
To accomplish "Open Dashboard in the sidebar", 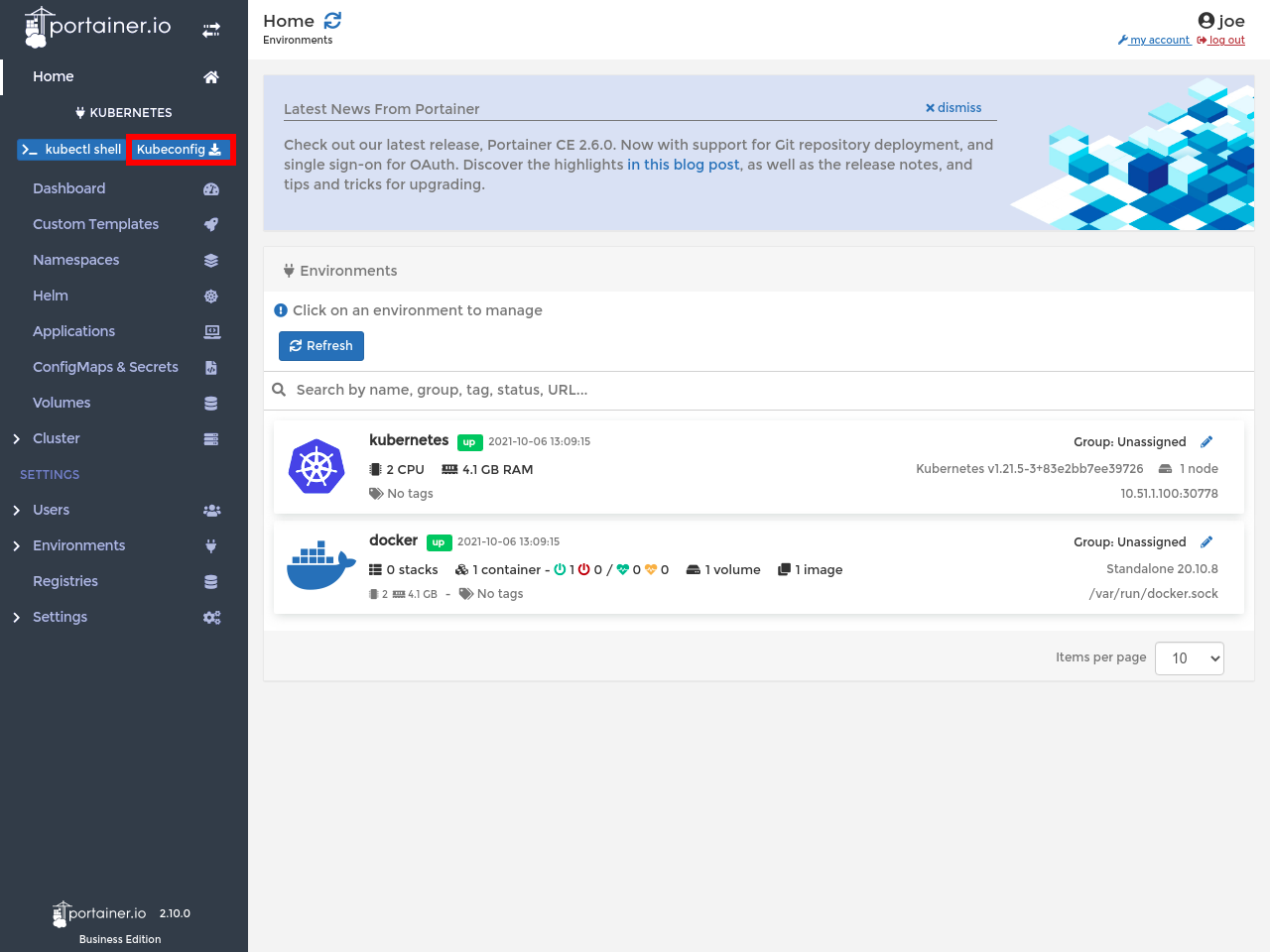I will [69, 188].
